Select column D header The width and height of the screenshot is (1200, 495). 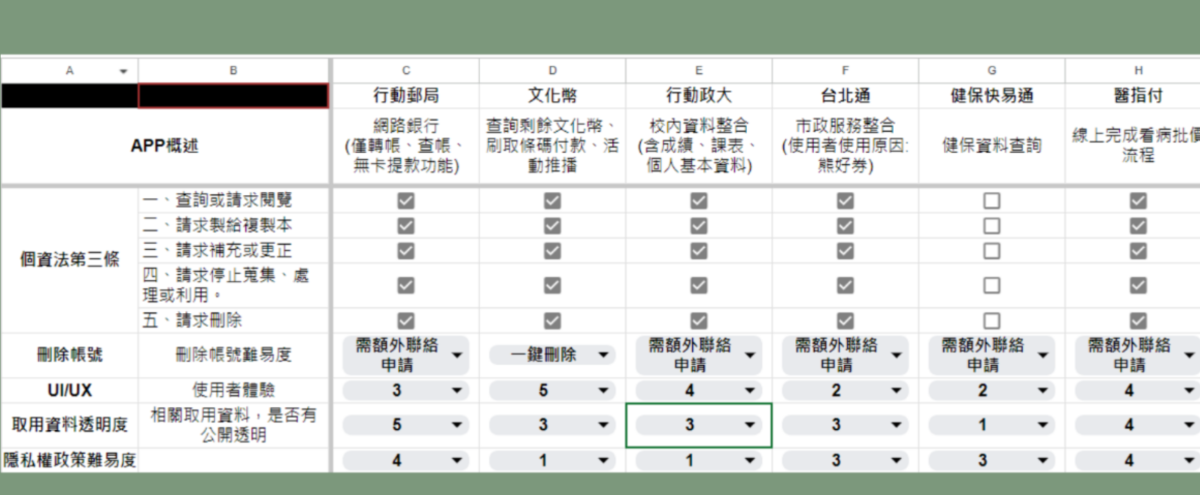pos(552,71)
